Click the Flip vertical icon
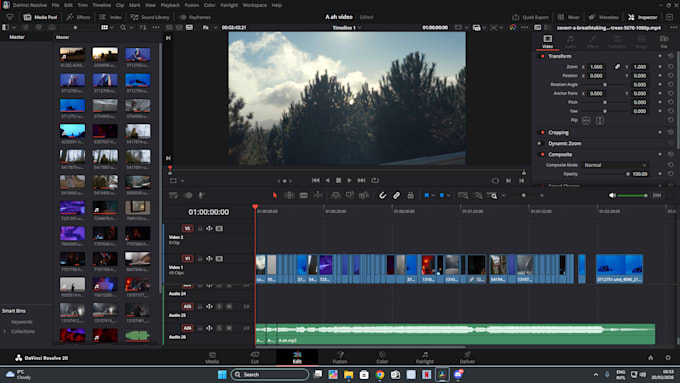 (x=600, y=121)
